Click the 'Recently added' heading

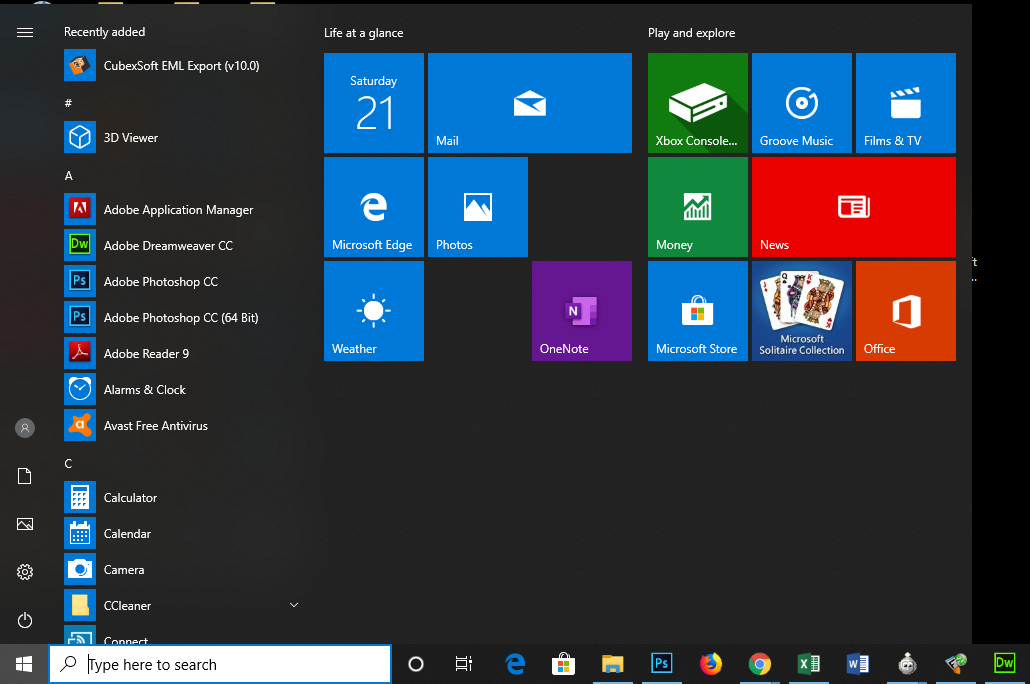104,32
